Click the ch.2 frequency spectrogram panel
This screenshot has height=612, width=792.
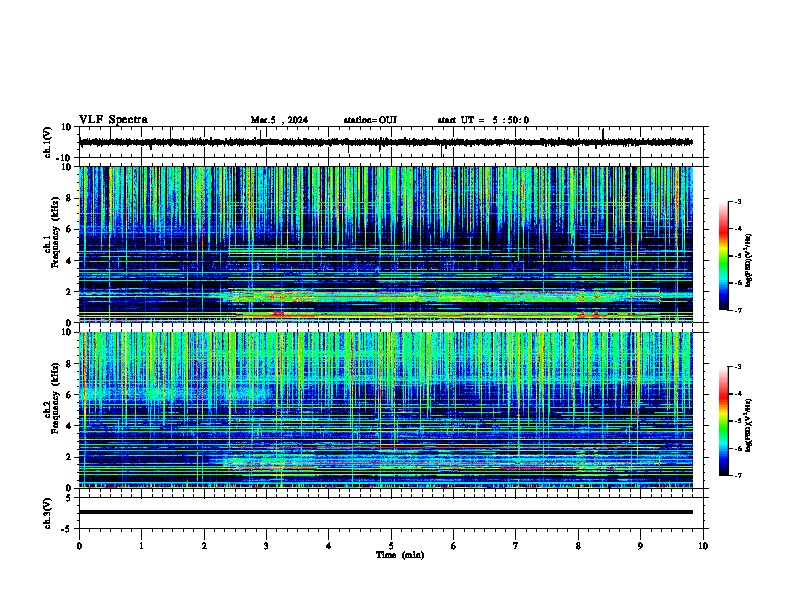pos(386,410)
